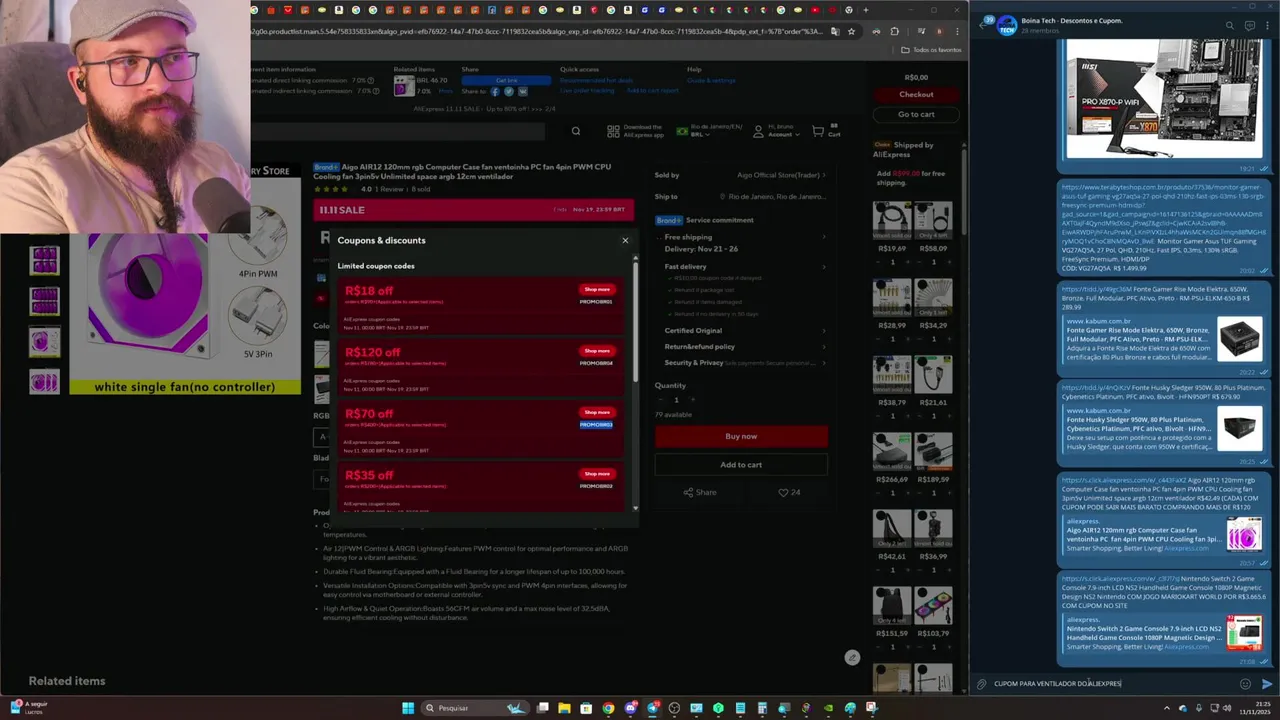The width and height of the screenshot is (1280, 720).
Task: Expand the Free shipping details chevron
Action: pyautogui.click(x=824, y=237)
